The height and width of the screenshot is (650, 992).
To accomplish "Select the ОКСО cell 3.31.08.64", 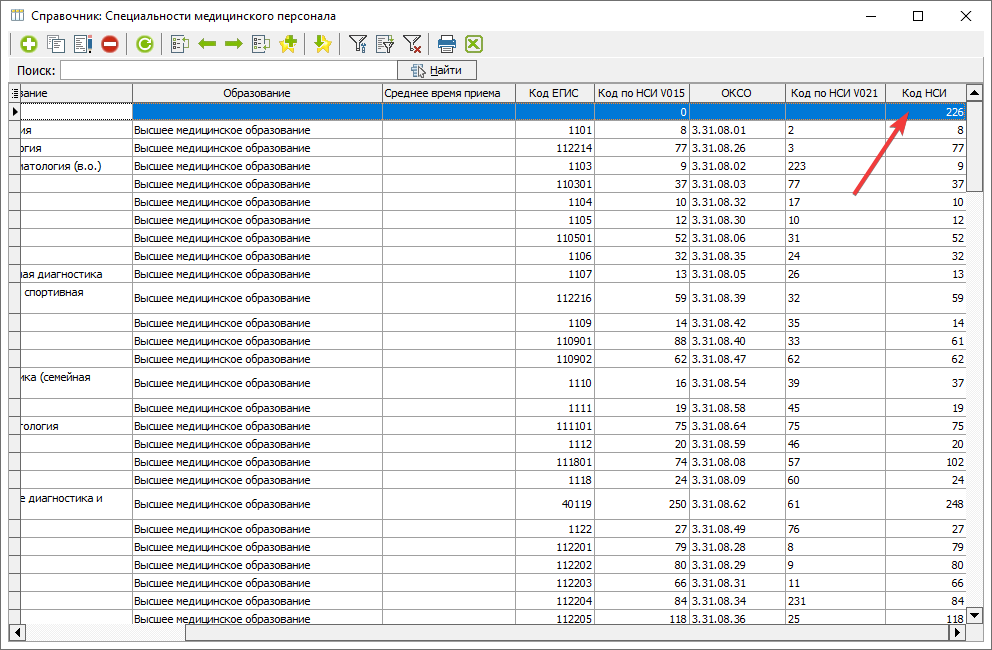I will coord(737,426).
